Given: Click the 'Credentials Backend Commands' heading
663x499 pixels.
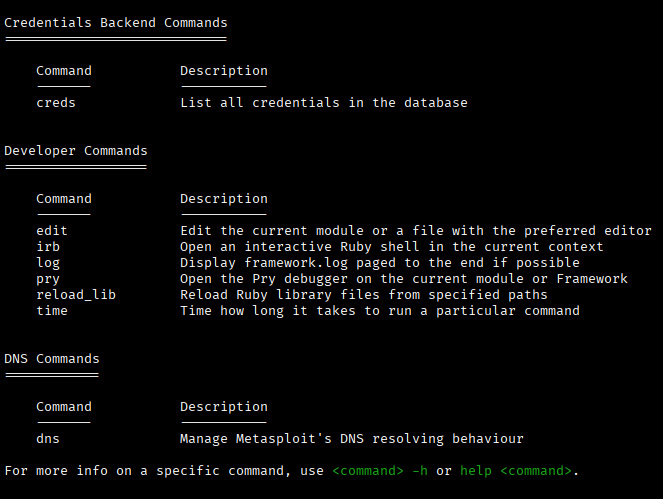Looking at the screenshot, I should click(x=116, y=23).
